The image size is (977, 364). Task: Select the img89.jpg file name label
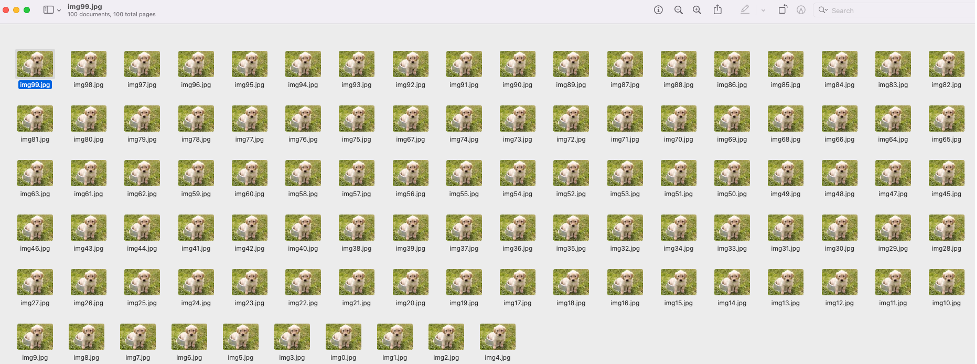point(571,85)
